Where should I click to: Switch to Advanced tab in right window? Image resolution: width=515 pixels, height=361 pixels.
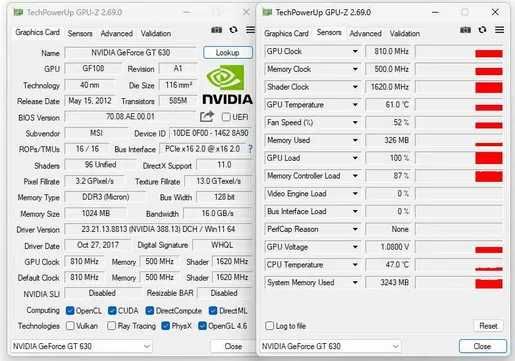click(x=365, y=34)
